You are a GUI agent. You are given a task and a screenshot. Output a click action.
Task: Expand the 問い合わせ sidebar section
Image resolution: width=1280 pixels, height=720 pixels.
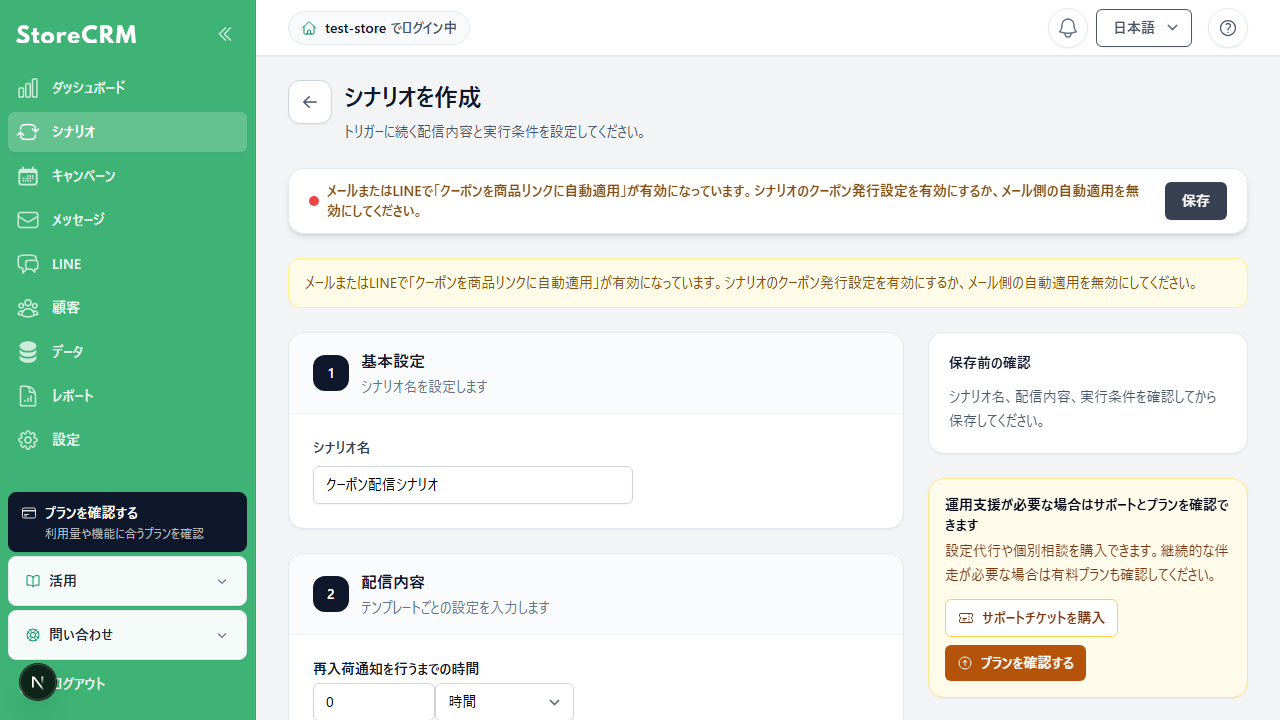127,635
